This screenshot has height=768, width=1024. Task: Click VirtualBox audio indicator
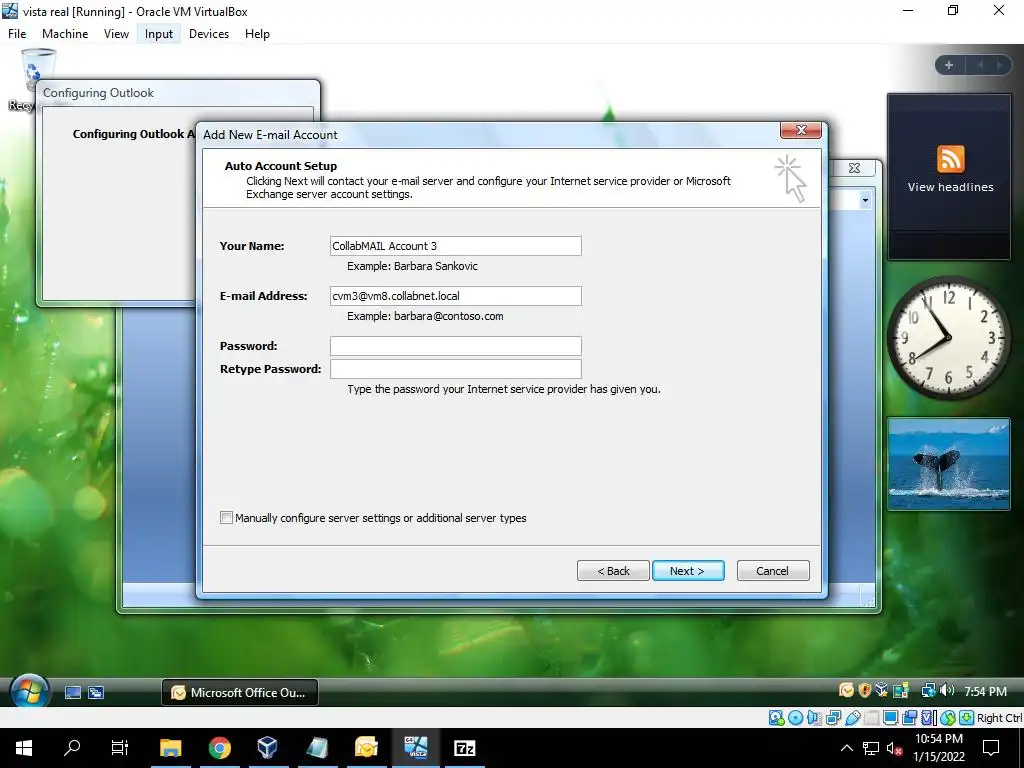click(814, 718)
